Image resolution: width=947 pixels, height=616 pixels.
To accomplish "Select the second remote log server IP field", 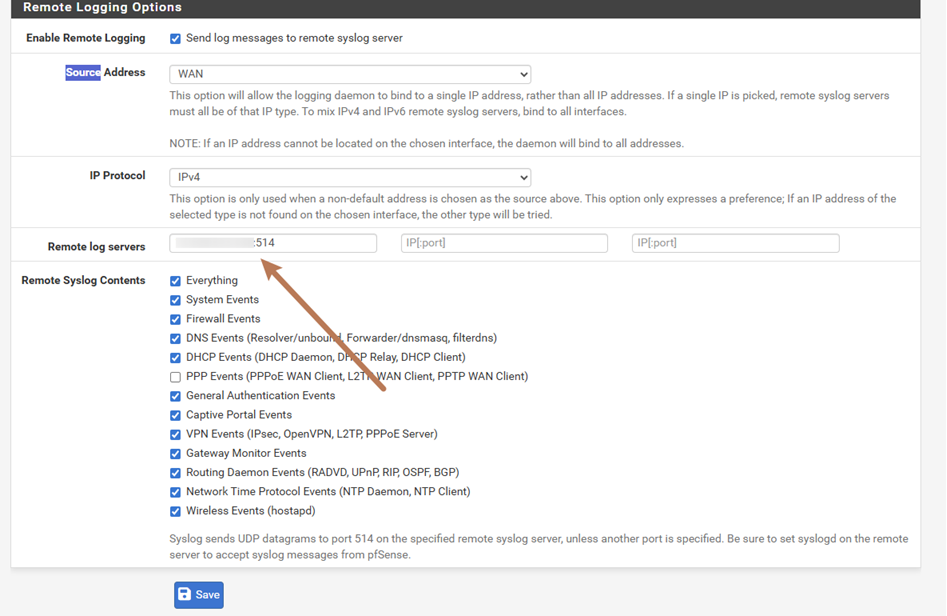I will pos(504,242).
